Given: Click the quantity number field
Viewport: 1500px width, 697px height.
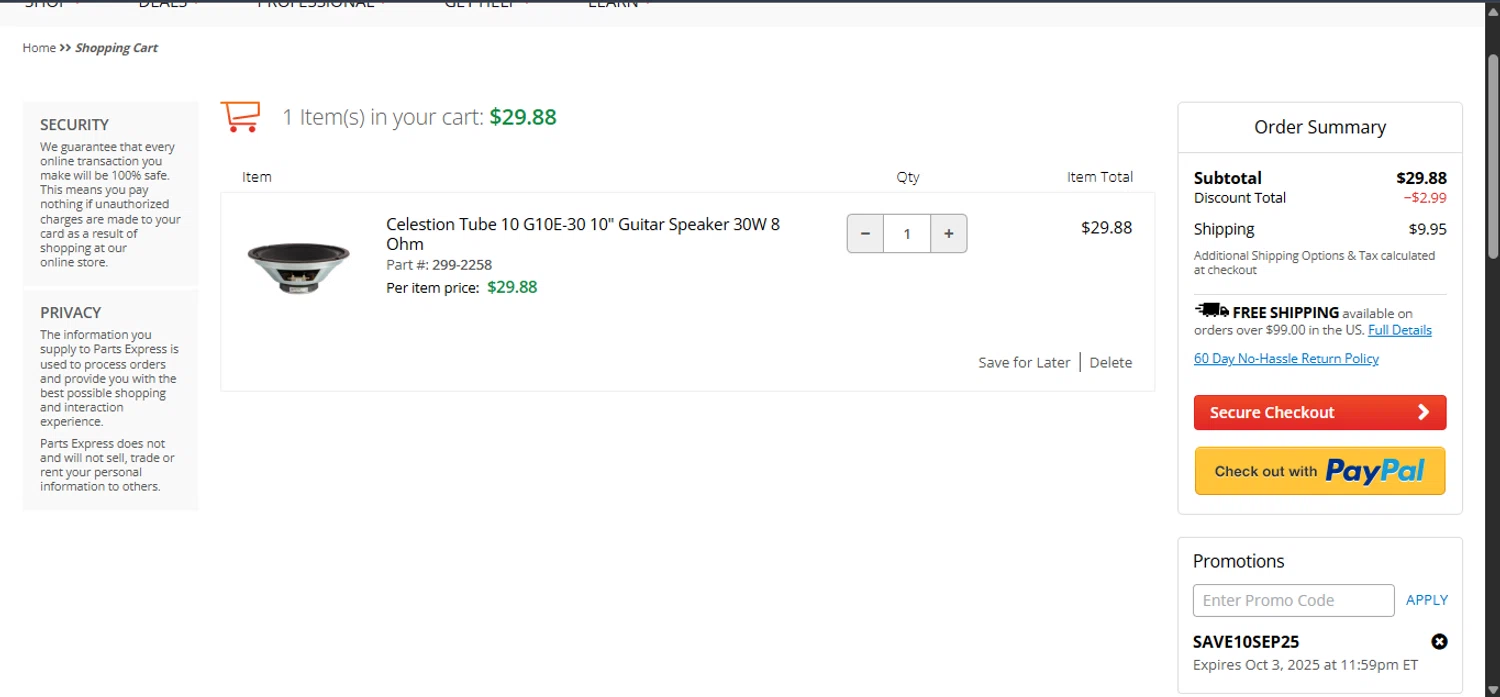Looking at the screenshot, I should [907, 234].
